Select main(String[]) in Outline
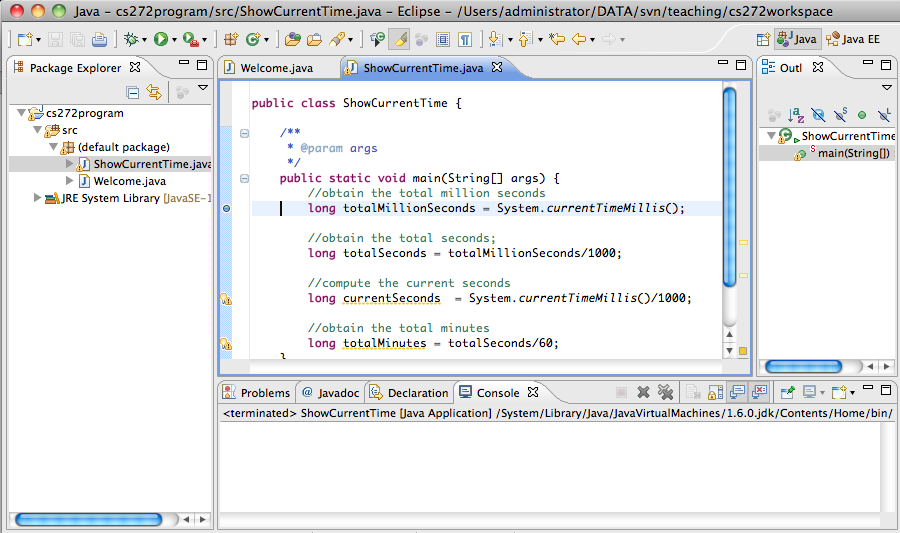 pos(854,153)
